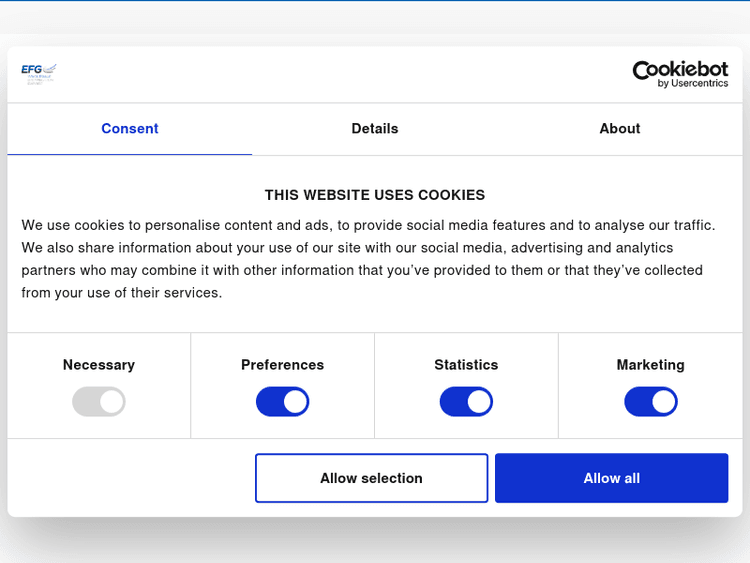Open the Cookiebot wordmark logo link
Screen dimensions: 750x563
click(x=680, y=70)
